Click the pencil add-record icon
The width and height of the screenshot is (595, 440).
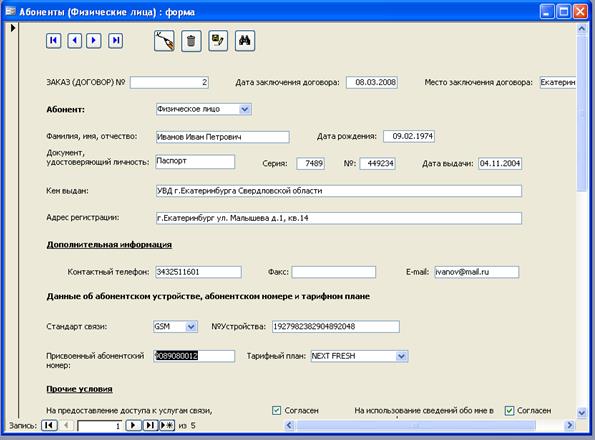(164, 41)
